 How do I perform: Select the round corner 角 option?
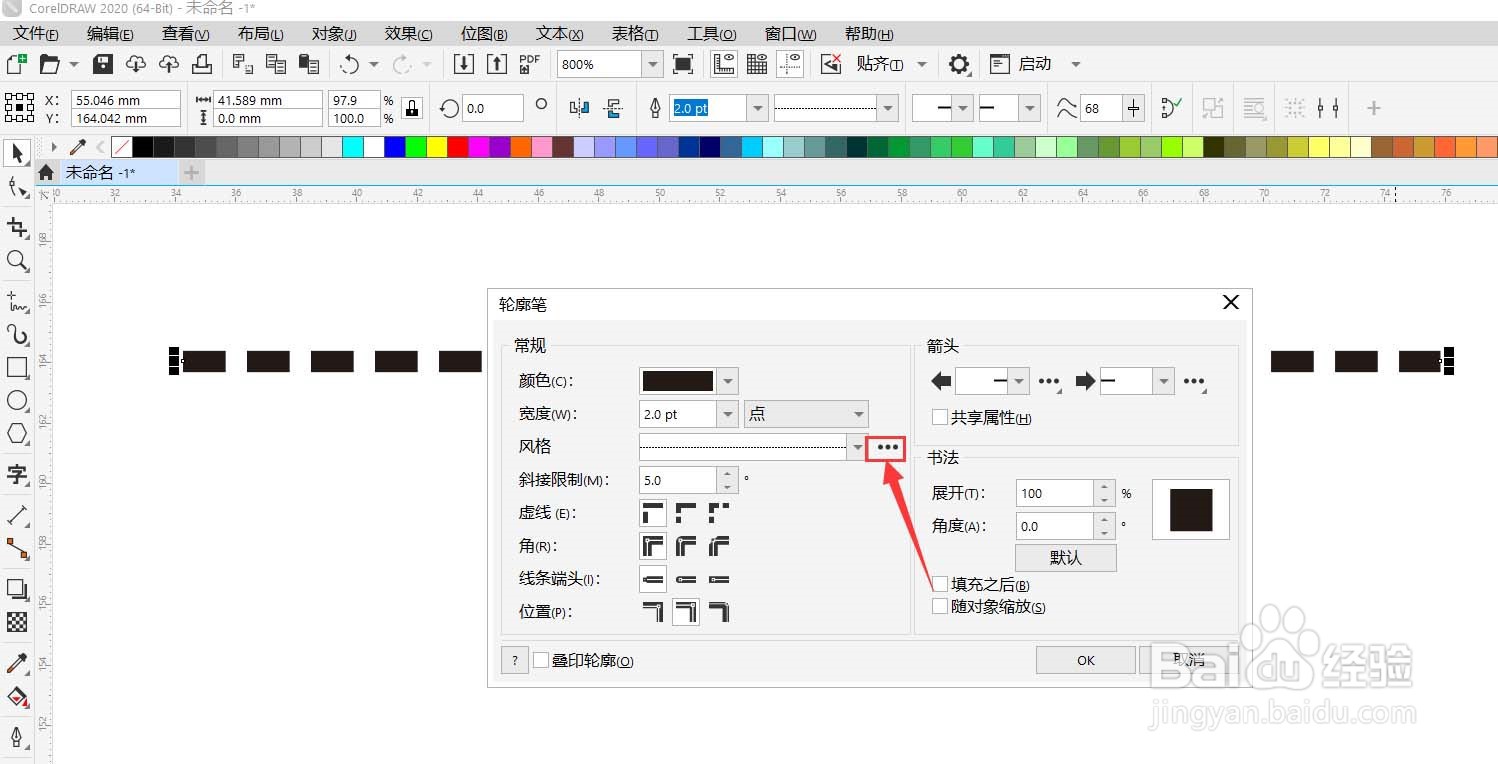click(x=686, y=547)
